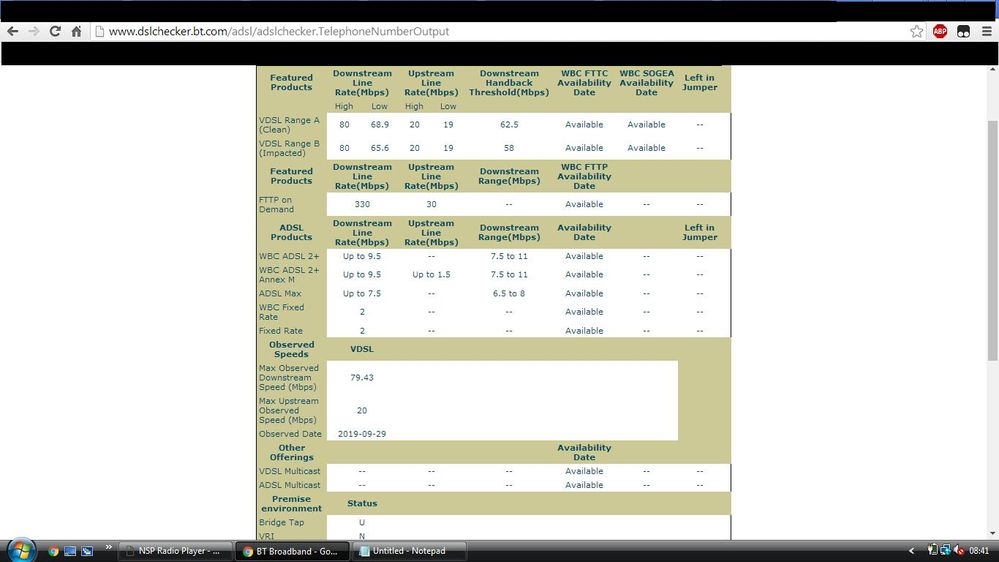Viewport: 999px width, 562px height.
Task: Bookmark this page with the star icon
Action: click(x=916, y=31)
